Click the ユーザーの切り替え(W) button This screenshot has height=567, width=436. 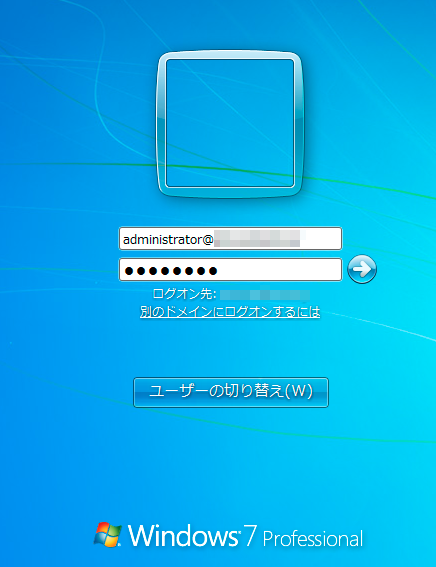pyautogui.click(x=231, y=392)
